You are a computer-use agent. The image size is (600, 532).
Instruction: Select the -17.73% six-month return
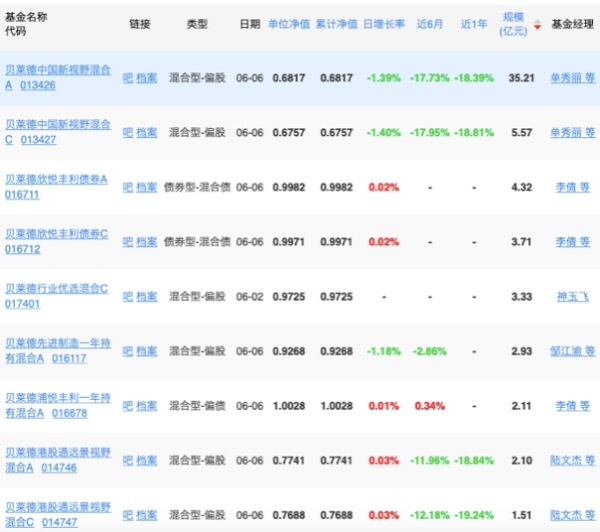430,78
